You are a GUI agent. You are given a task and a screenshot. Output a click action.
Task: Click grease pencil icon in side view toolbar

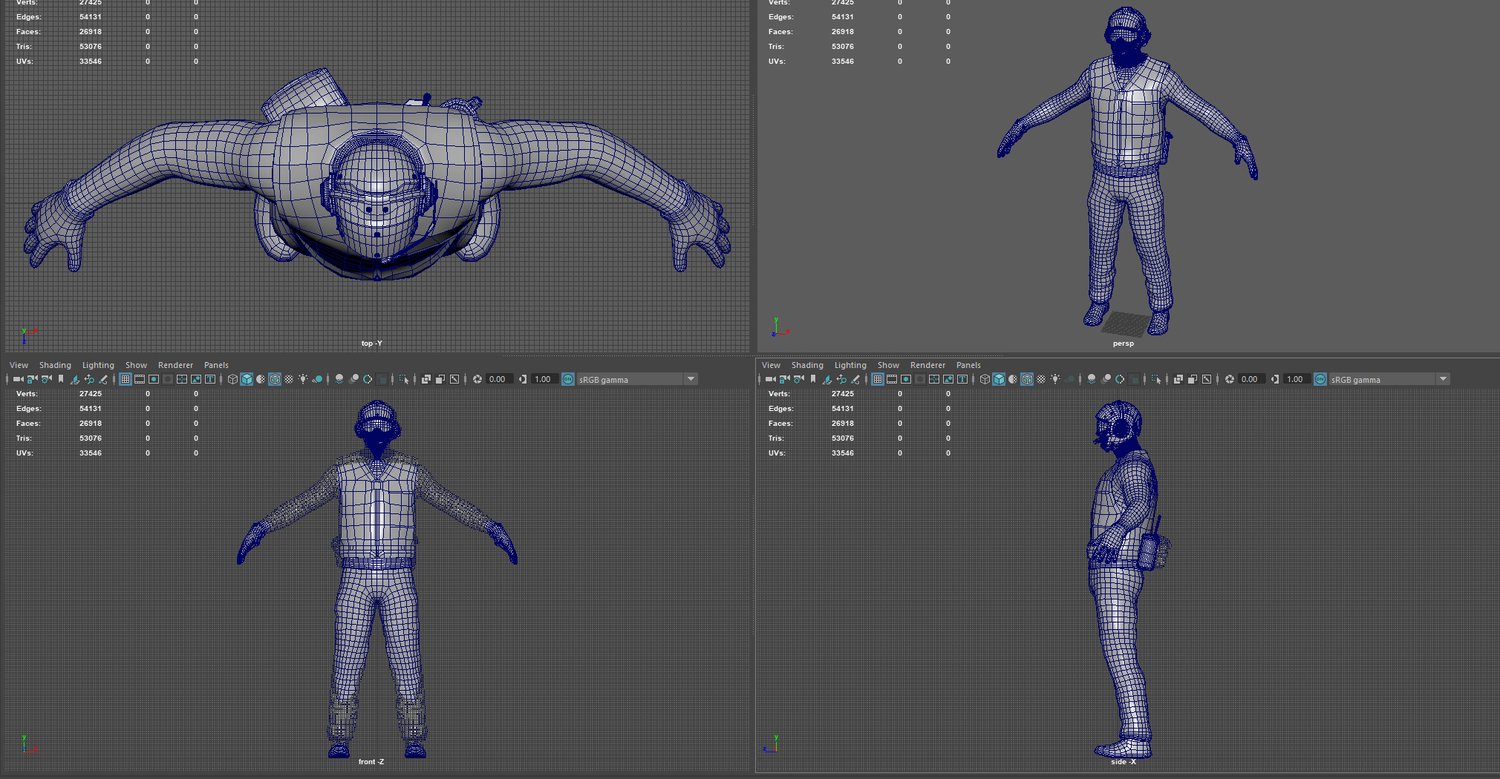[856, 380]
